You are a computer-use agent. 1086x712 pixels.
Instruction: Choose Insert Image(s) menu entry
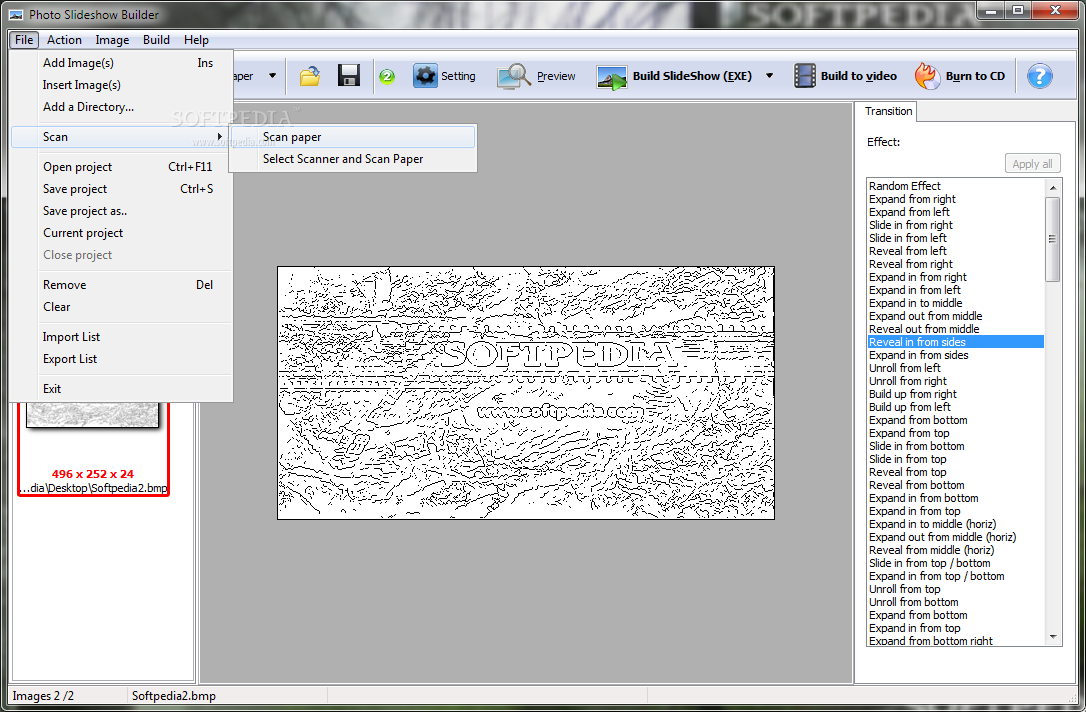[122, 84]
